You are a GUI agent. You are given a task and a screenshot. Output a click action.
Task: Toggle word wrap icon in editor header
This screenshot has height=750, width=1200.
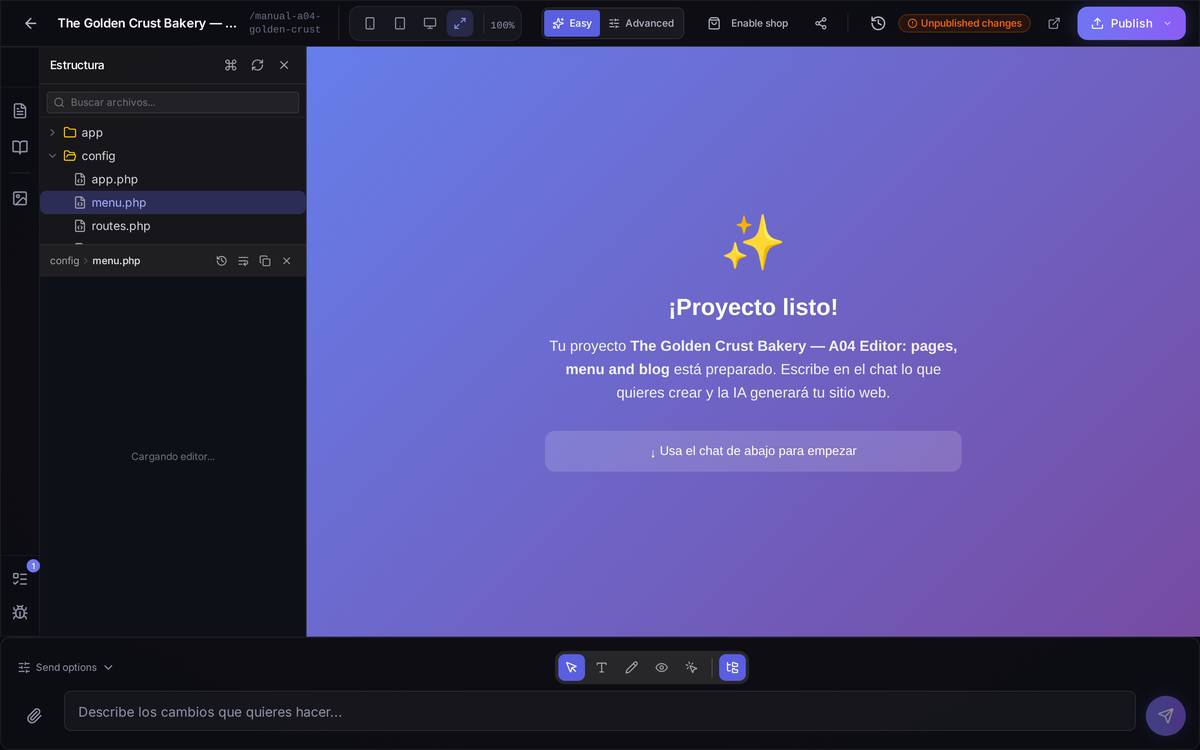243,261
